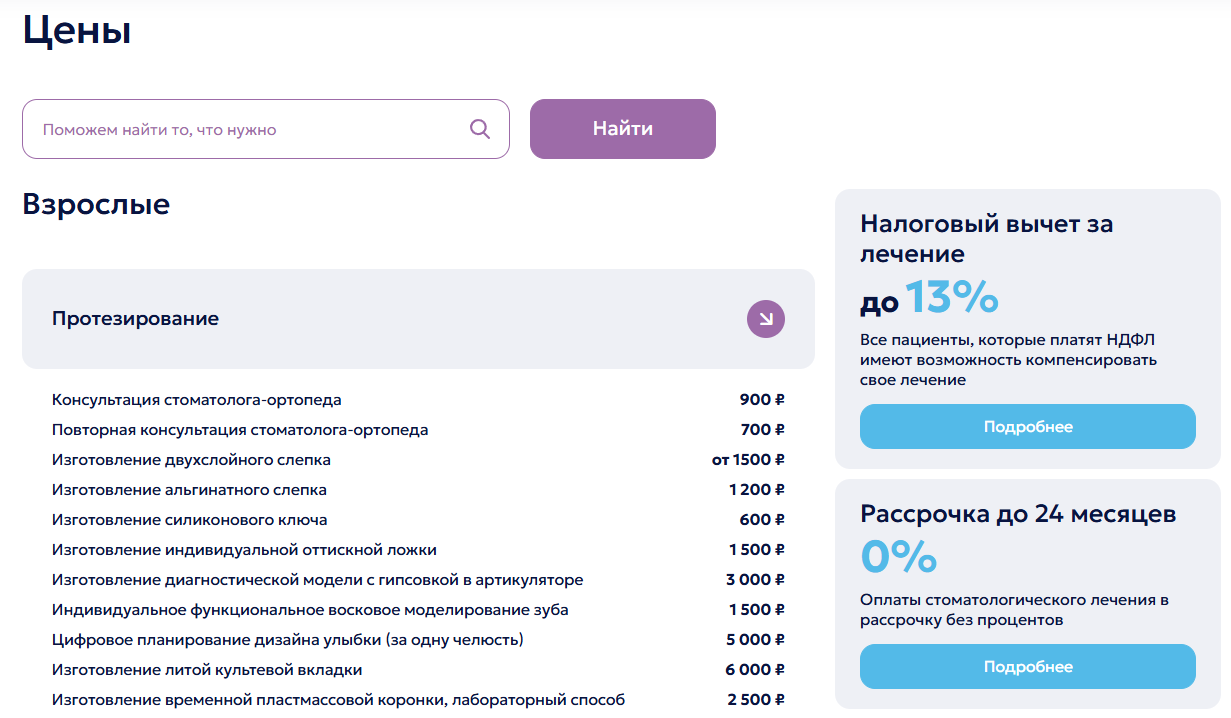Click the Протезирование section header
This screenshot has width=1231, height=718.
(x=136, y=319)
